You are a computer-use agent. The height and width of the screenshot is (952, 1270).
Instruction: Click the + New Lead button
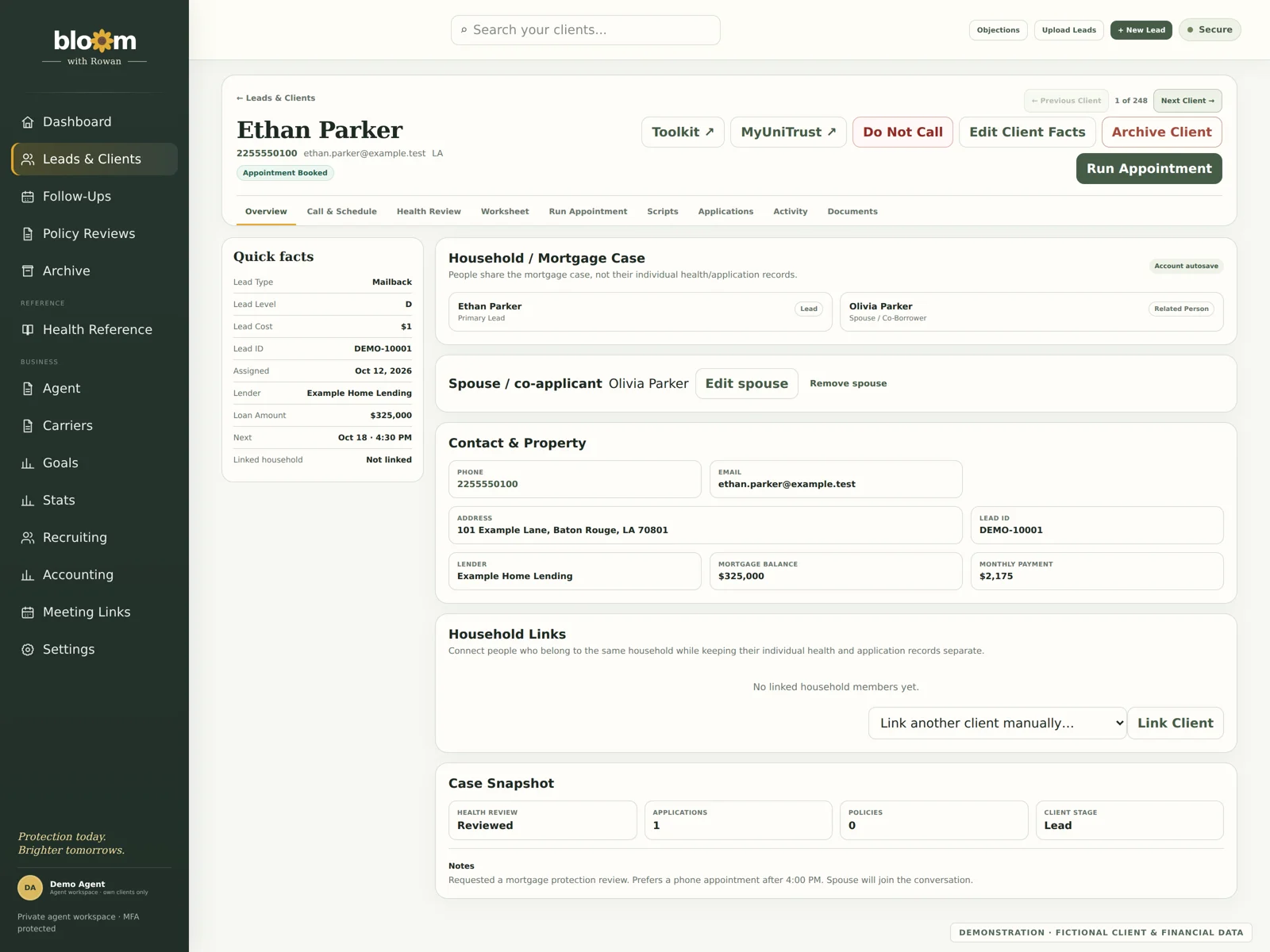tap(1141, 30)
